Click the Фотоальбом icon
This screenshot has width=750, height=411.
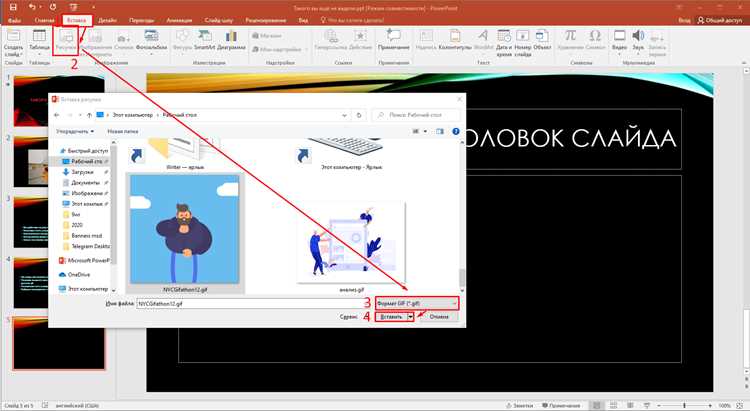[151, 40]
